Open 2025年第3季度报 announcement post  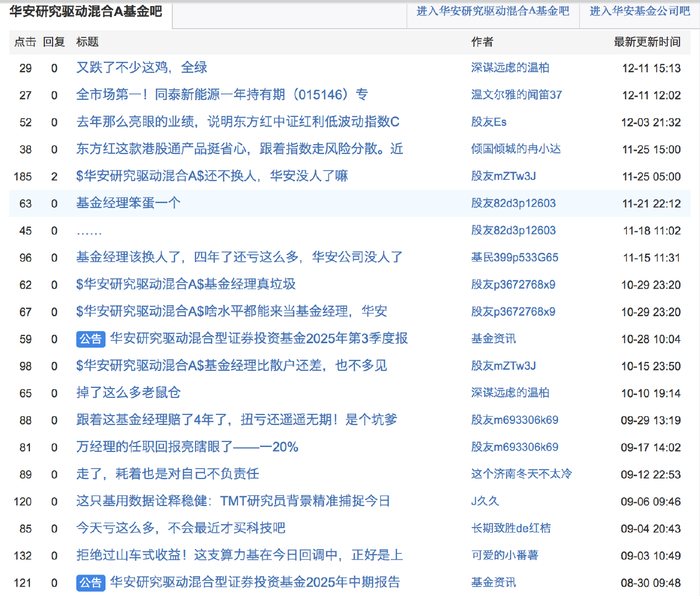click(259, 339)
